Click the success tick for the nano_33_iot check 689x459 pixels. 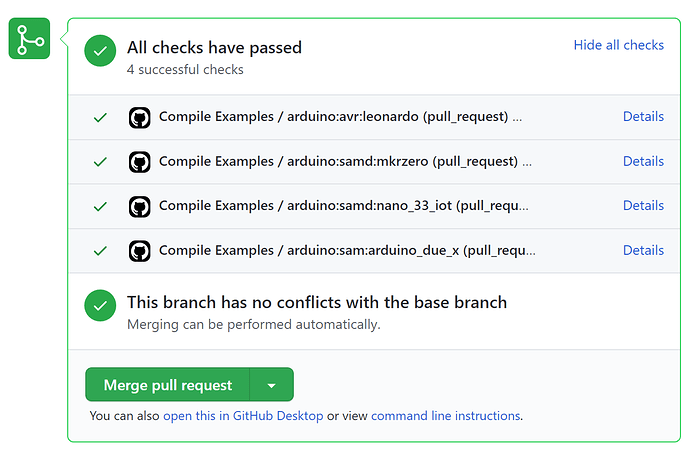tap(100, 206)
